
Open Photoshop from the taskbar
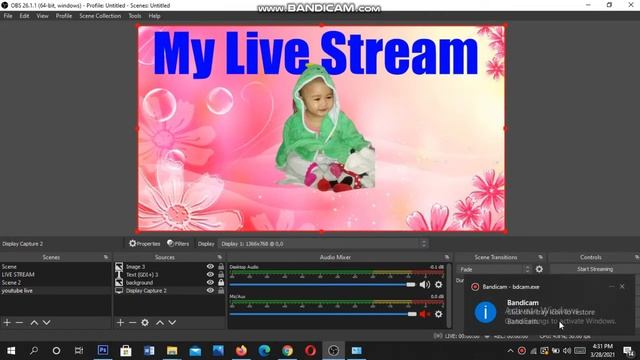(103, 350)
